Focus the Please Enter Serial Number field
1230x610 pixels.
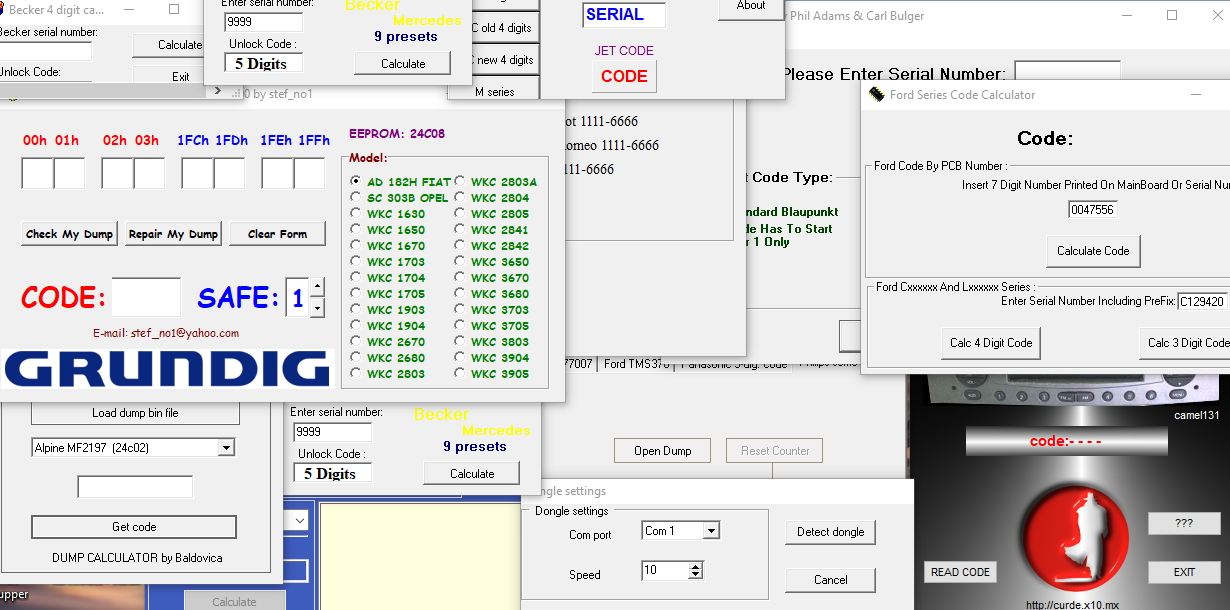pos(1068,73)
